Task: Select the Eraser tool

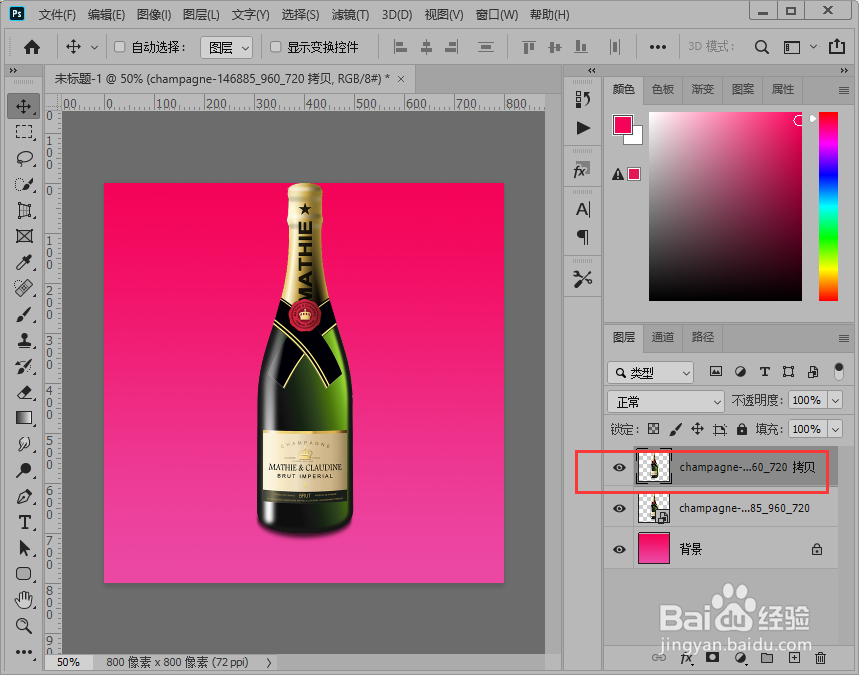Action: click(x=24, y=392)
